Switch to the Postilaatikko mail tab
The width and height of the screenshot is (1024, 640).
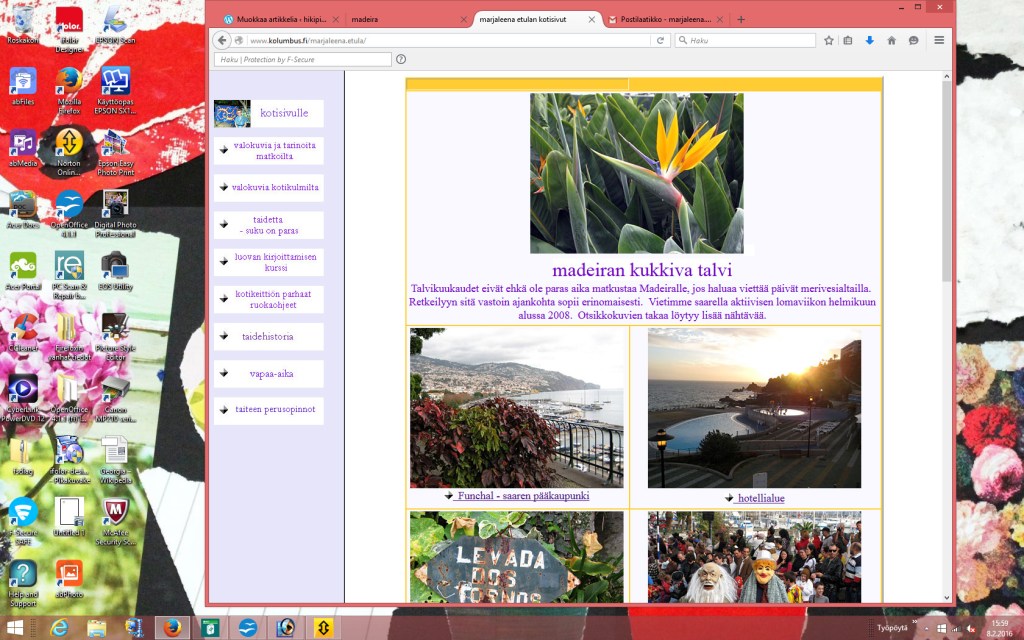tap(665, 19)
